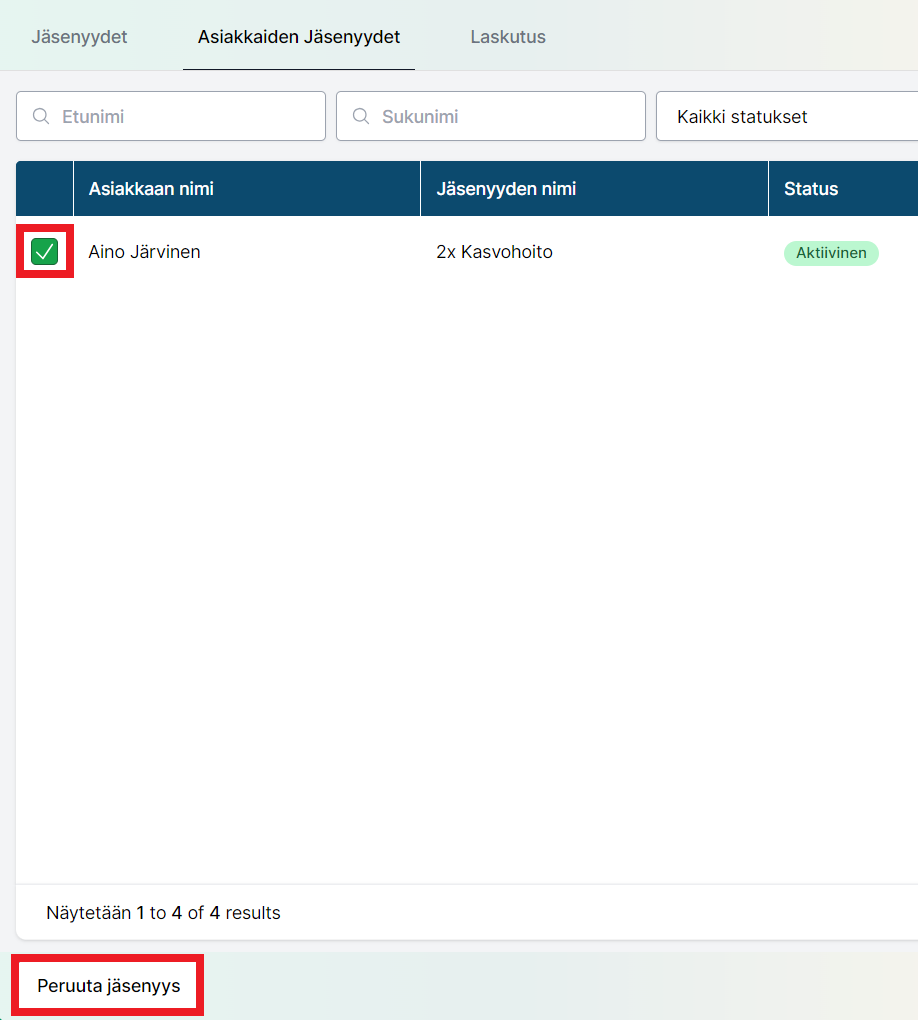Switch to the Jäsenyydet tab
The width and height of the screenshot is (918, 1020).
point(79,37)
